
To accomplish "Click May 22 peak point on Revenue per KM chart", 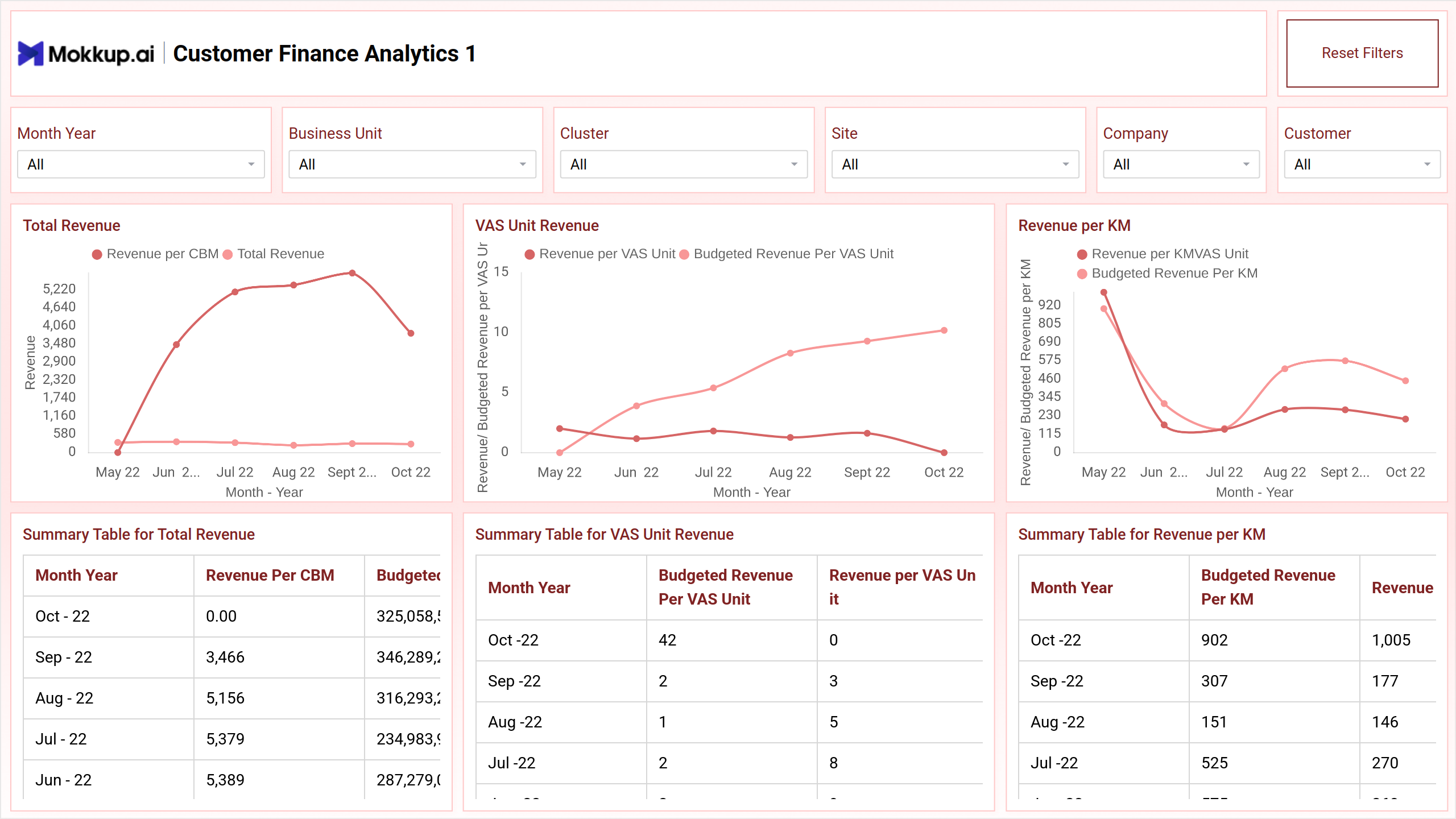I will [x=1104, y=292].
